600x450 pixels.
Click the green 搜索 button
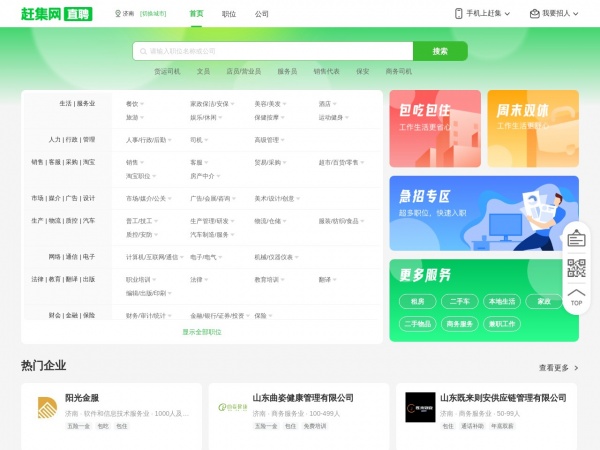440,51
